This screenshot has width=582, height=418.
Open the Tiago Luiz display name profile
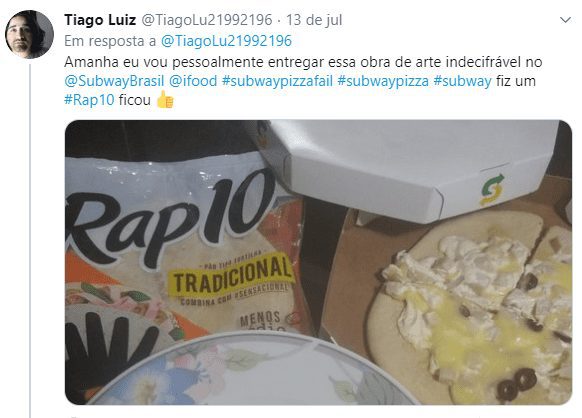[x=100, y=20]
